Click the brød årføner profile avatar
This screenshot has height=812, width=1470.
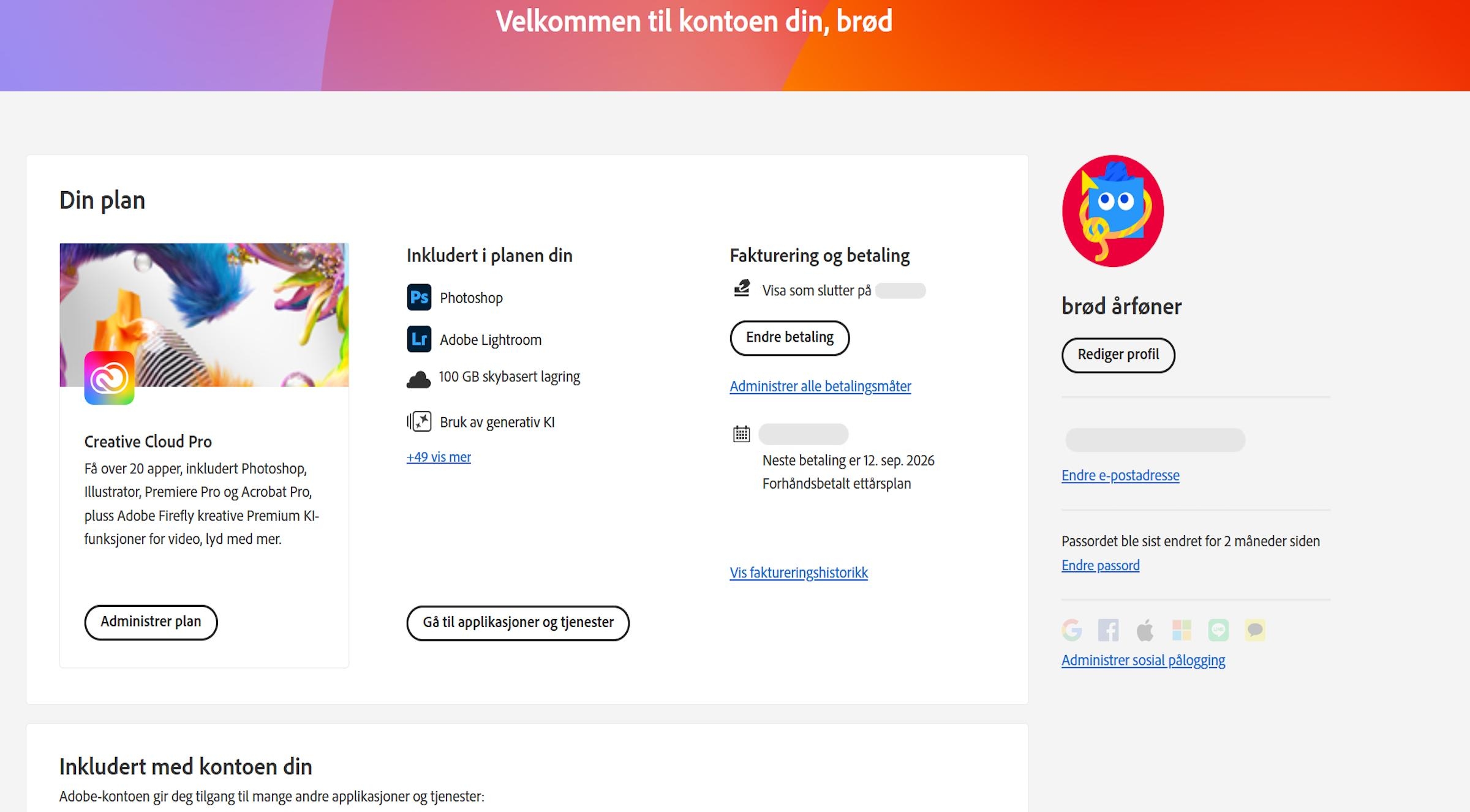(1112, 211)
